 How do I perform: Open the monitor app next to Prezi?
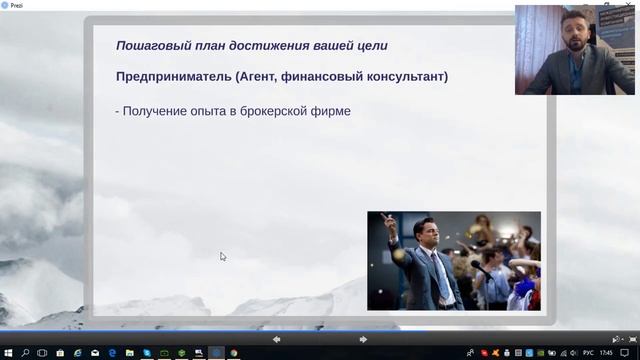click(199, 353)
